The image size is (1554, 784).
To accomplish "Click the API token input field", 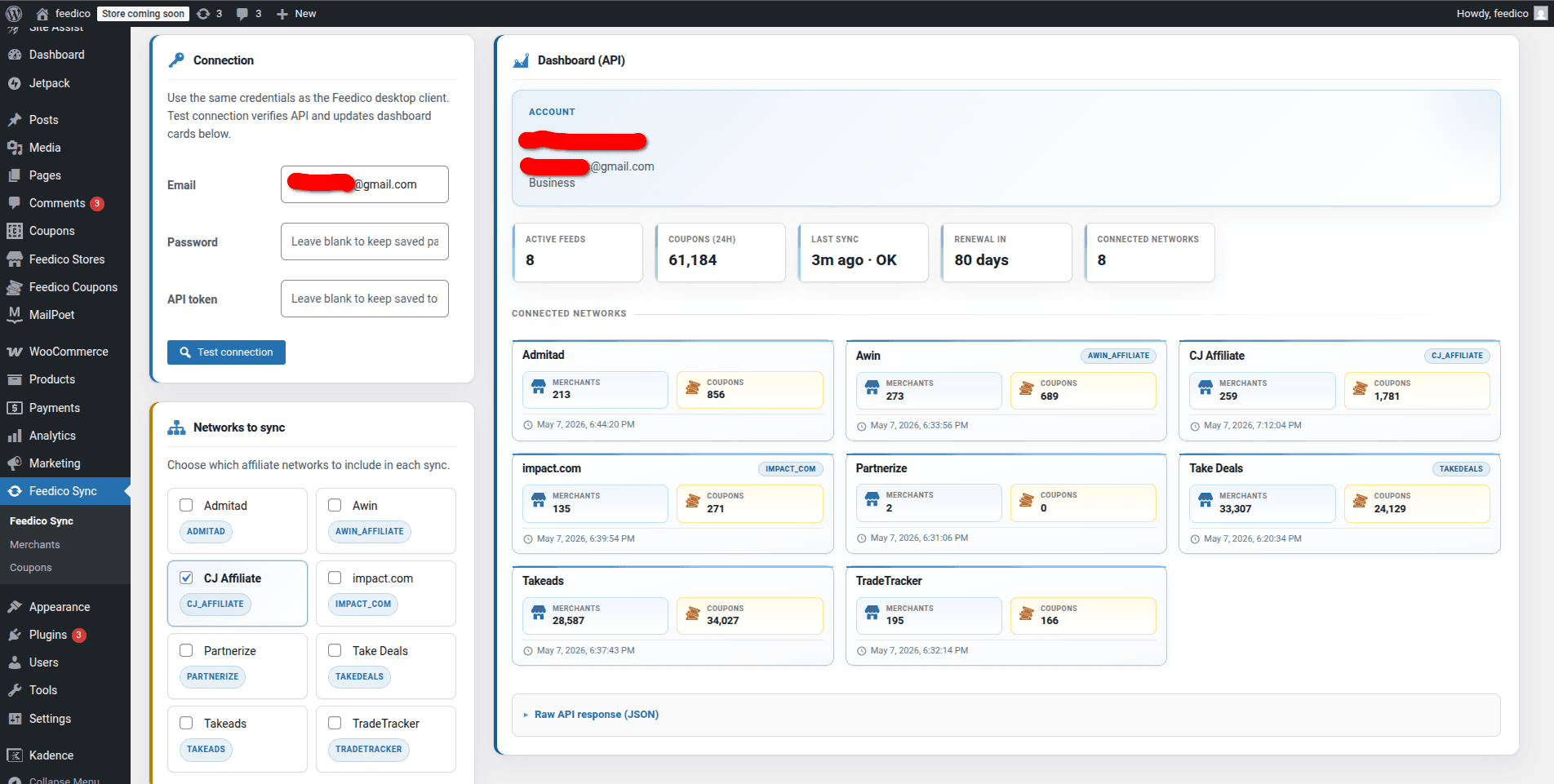I will pyautogui.click(x=365, y=299).
